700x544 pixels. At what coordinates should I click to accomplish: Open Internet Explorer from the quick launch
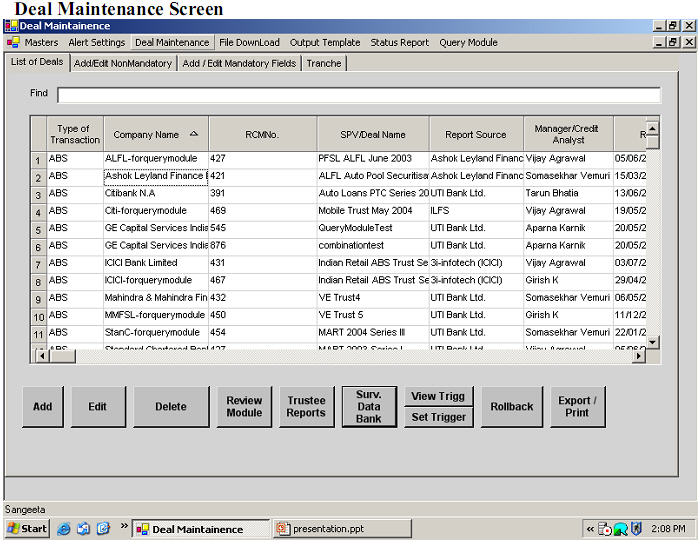tap(63, 529)
